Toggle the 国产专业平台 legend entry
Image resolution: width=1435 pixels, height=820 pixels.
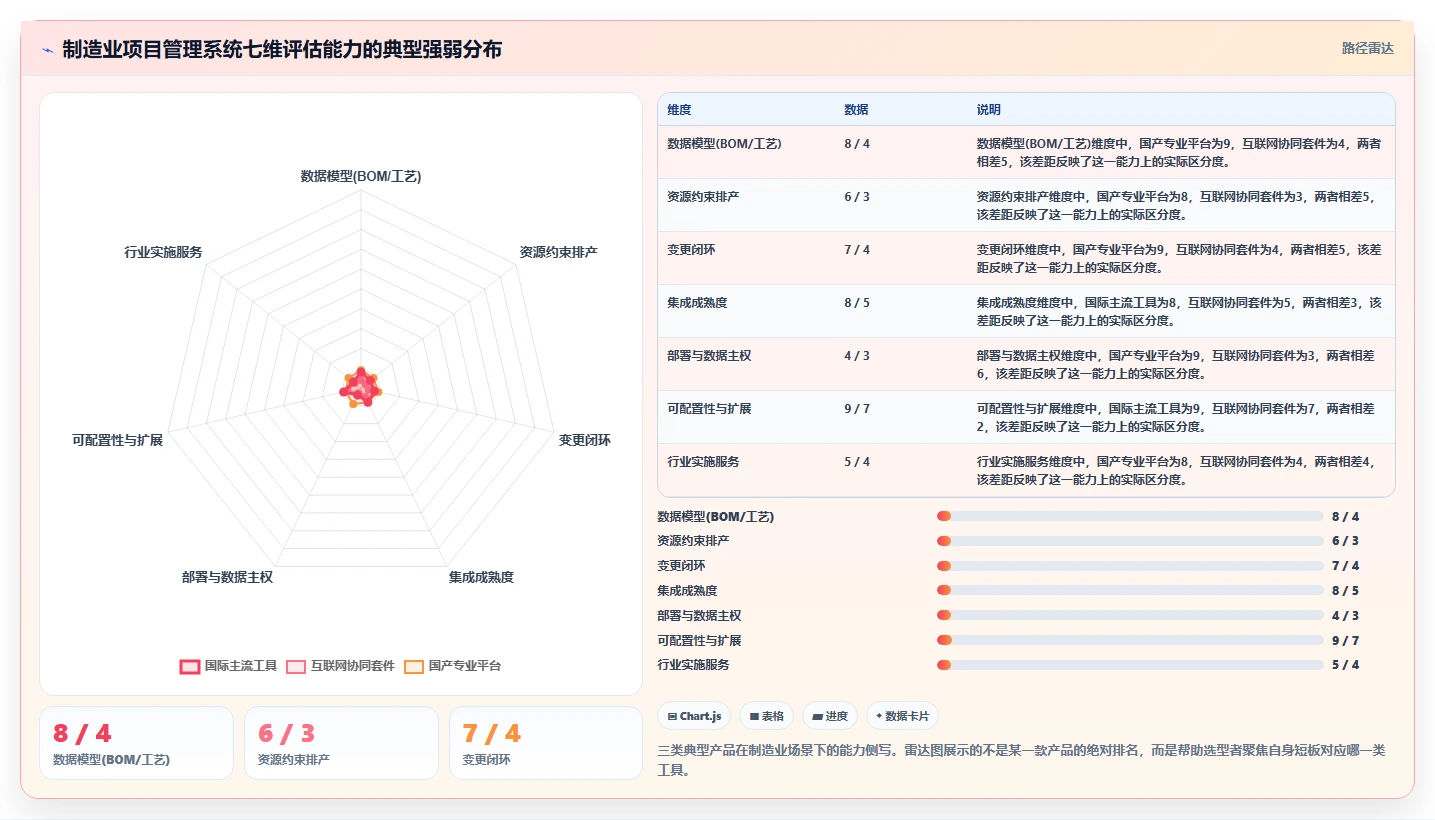pos(452,666)
